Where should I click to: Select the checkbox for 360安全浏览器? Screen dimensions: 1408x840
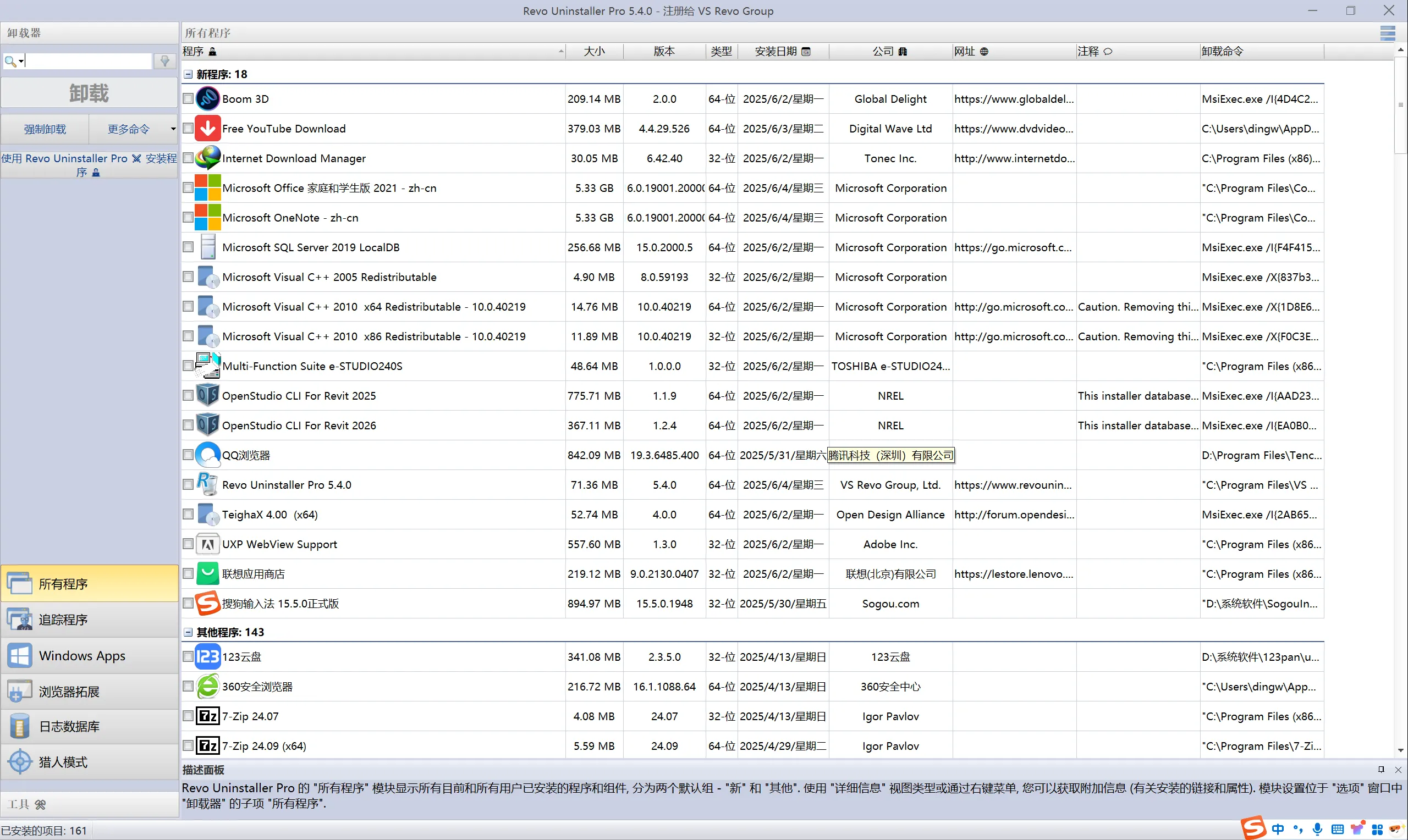coord(188,686)
